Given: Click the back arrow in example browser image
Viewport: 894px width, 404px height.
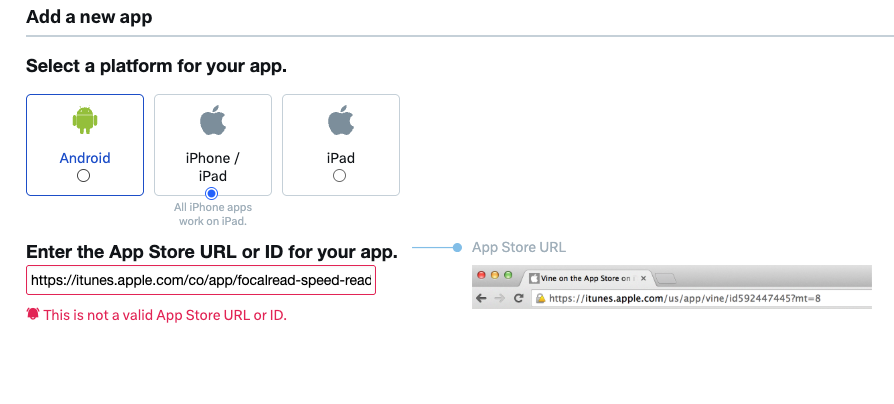Looking at the screenshot, I should [x=481, y=298].
